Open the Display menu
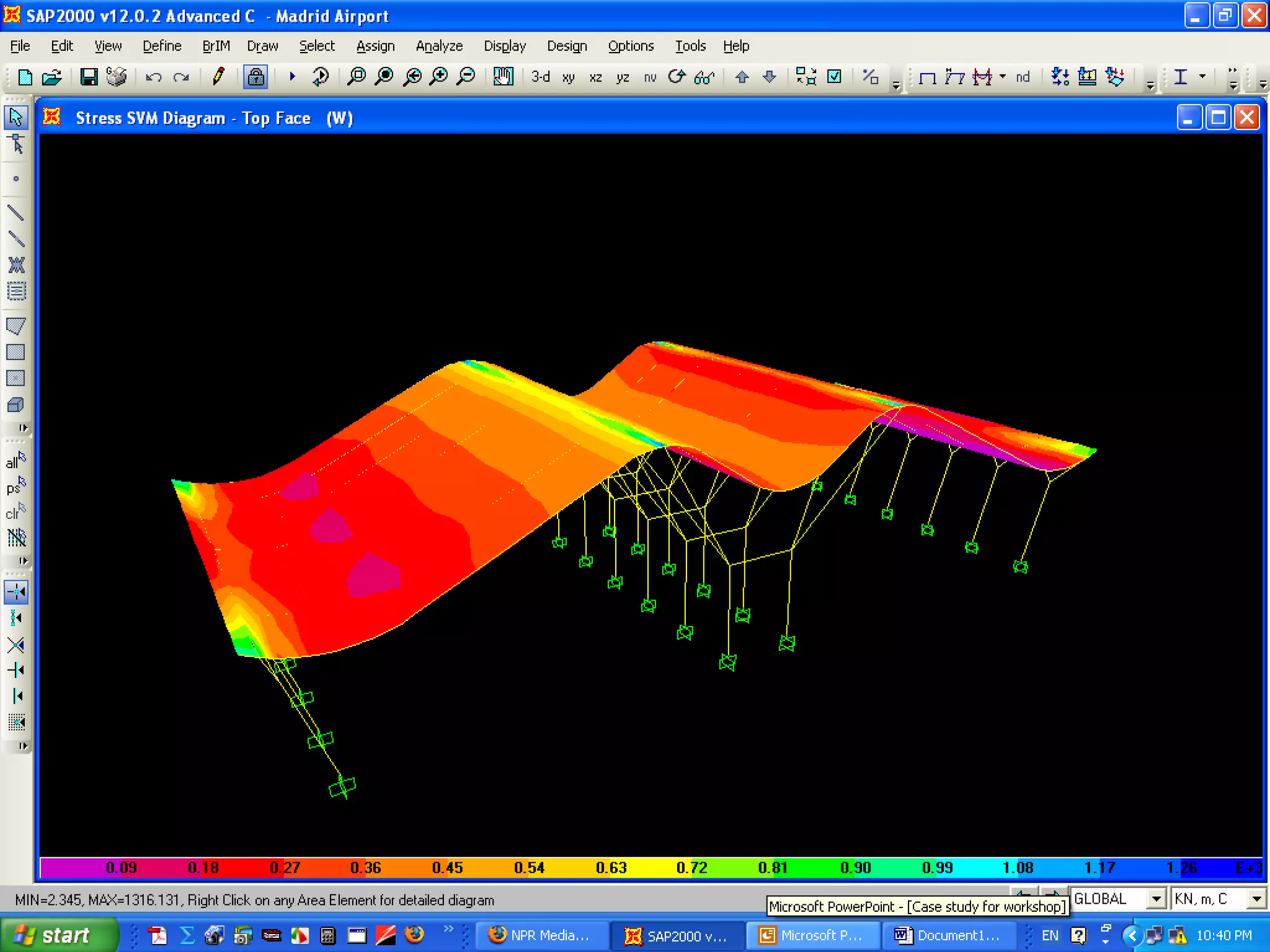The image size is (1270, 952). [504, 46]
